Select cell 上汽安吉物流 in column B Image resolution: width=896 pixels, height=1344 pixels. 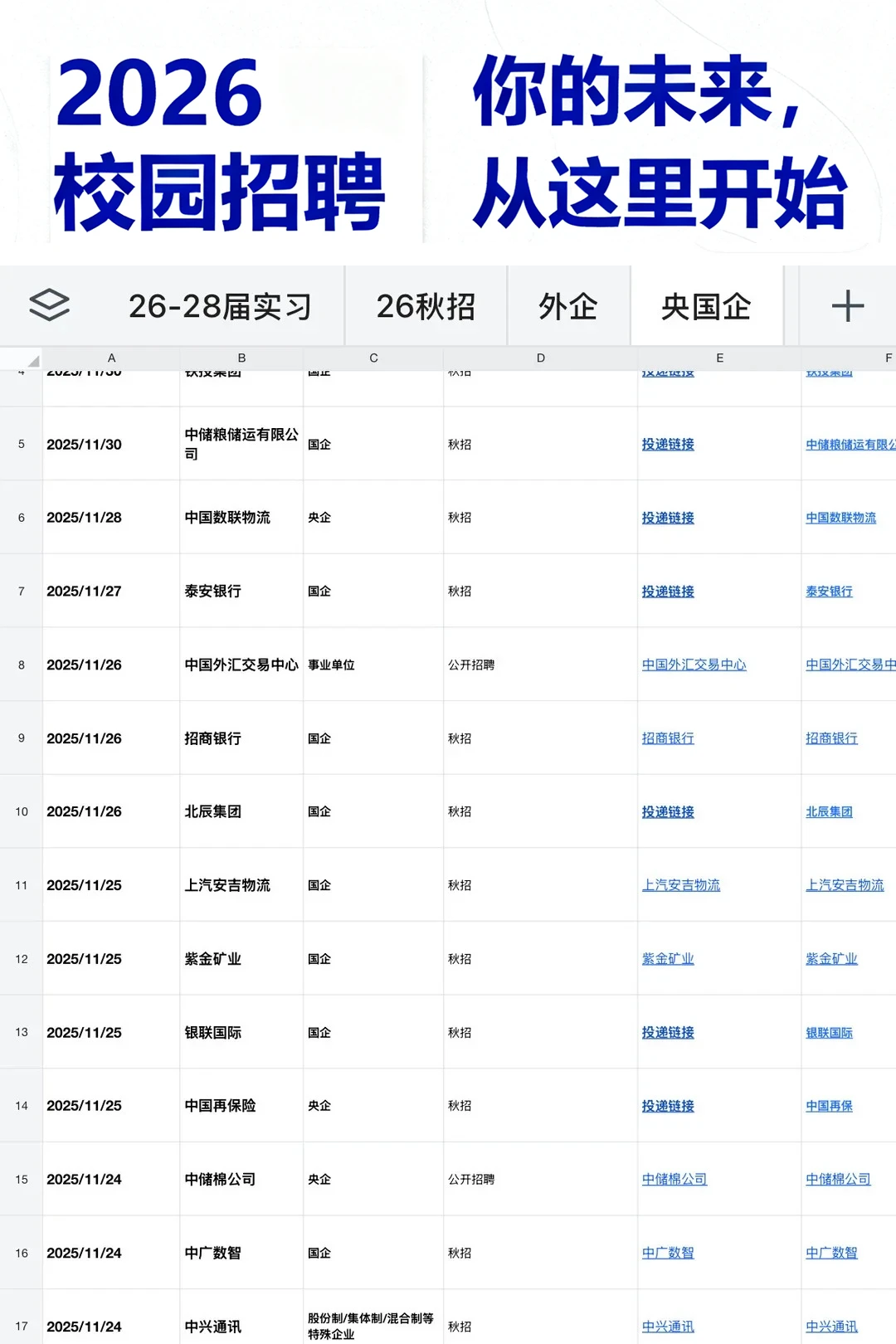click(x=241, y=885)
